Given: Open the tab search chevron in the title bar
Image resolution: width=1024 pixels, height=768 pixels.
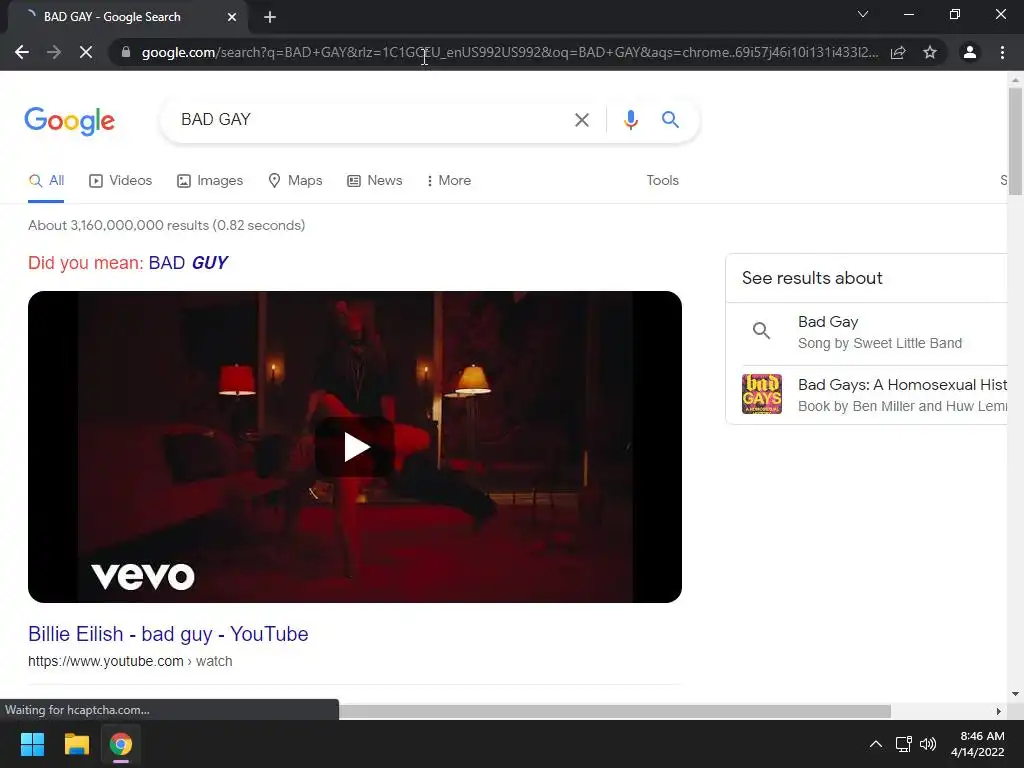Looking at the screenshot, I should pos(863,14).
